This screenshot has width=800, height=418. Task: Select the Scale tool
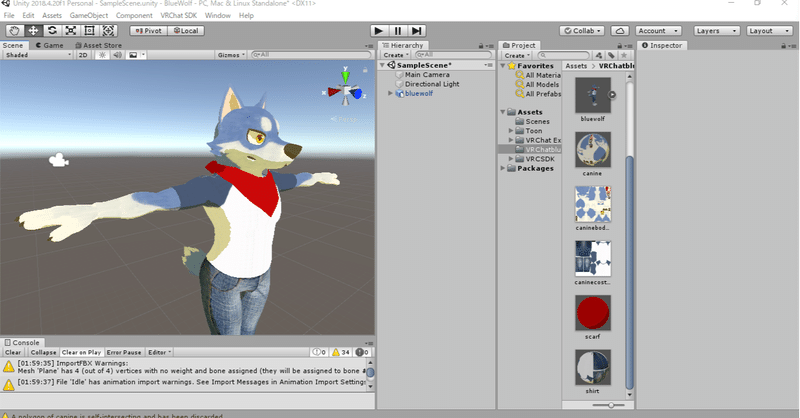(71, 31)
